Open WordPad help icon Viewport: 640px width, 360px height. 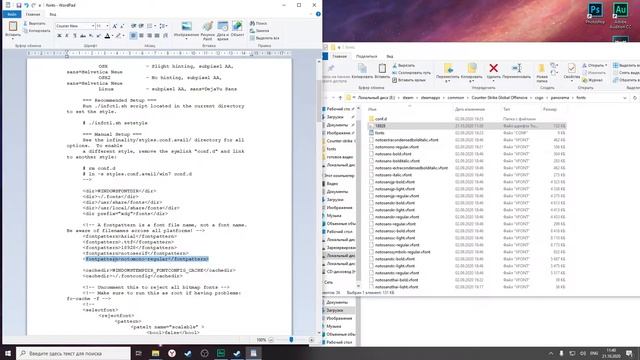(318, 14)
